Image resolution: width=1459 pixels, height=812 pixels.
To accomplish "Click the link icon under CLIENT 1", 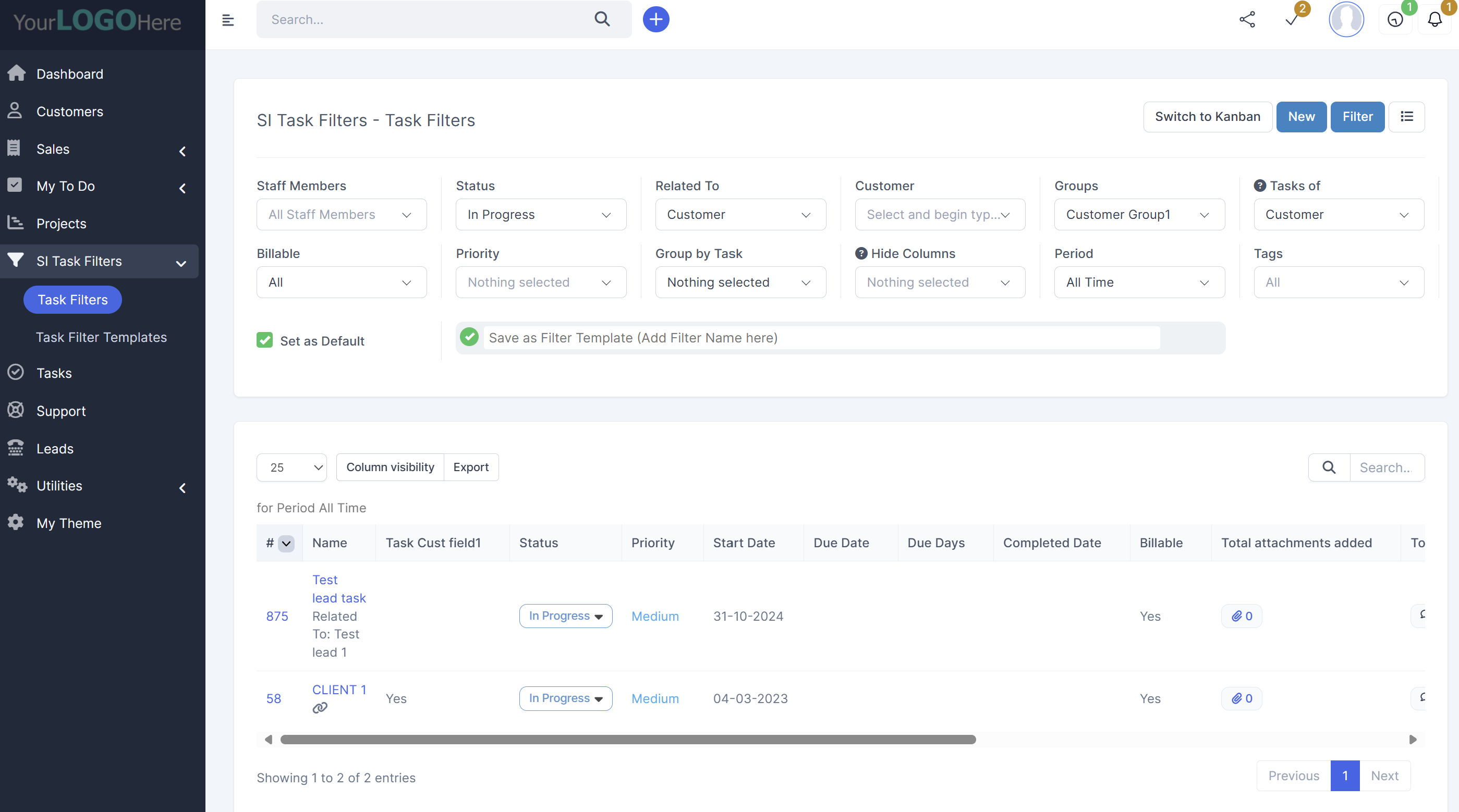I will [320, 708].
